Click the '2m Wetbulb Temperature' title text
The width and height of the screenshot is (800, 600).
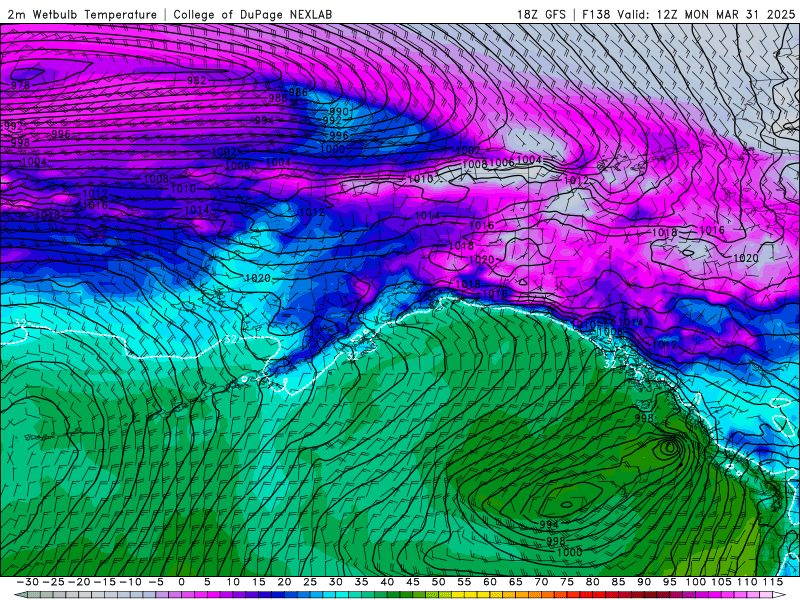(x=82, y=15)
